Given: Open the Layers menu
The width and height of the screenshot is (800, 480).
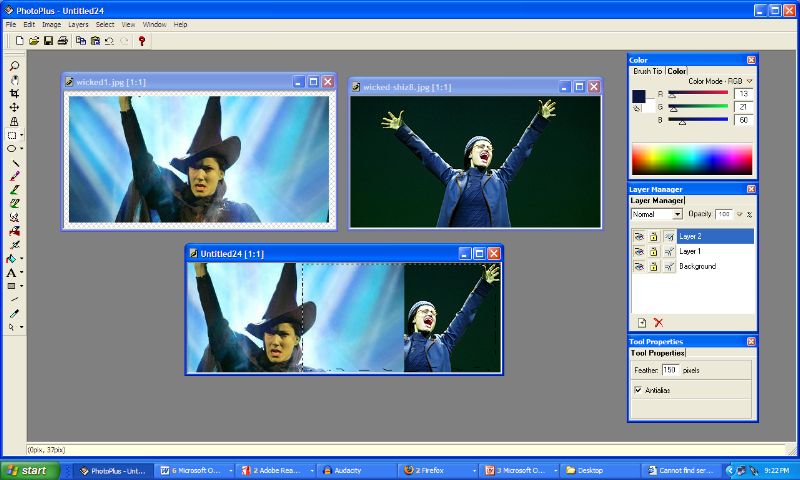Looking at the screenshot, I should pos(78,24).
